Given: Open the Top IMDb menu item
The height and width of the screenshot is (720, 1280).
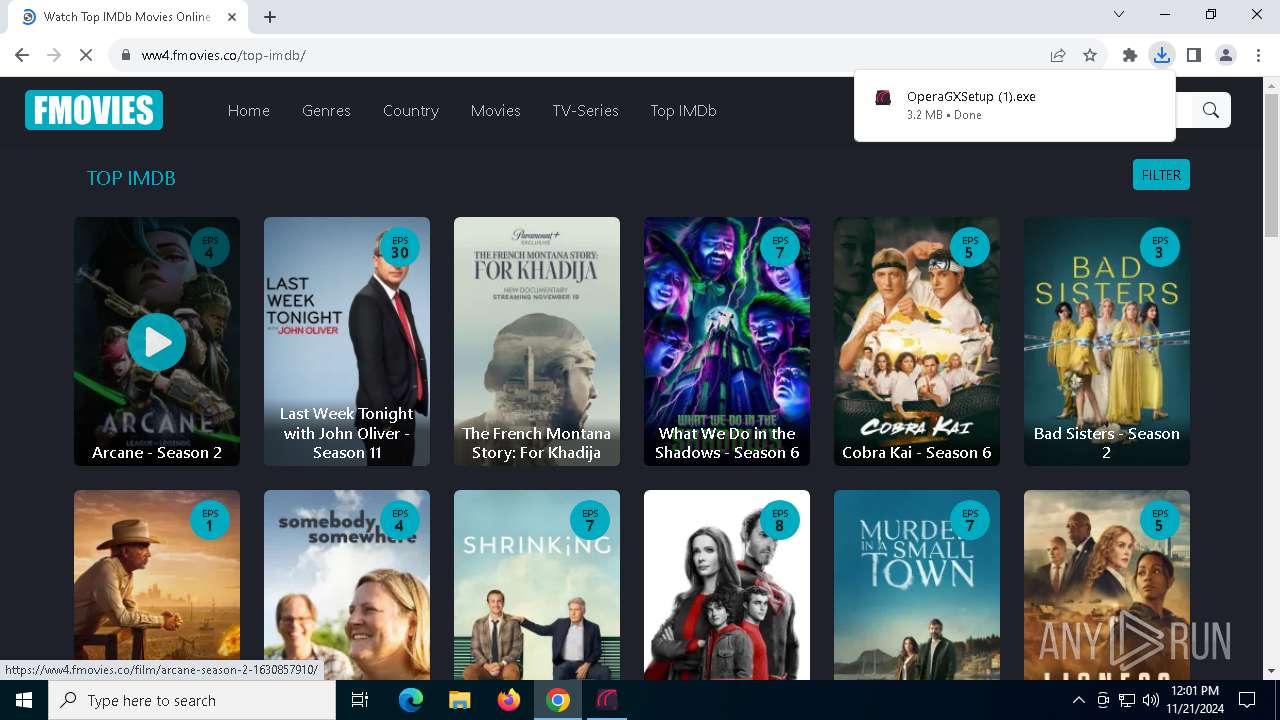Looking at the screenshot, I should click(x=684, y=111).
